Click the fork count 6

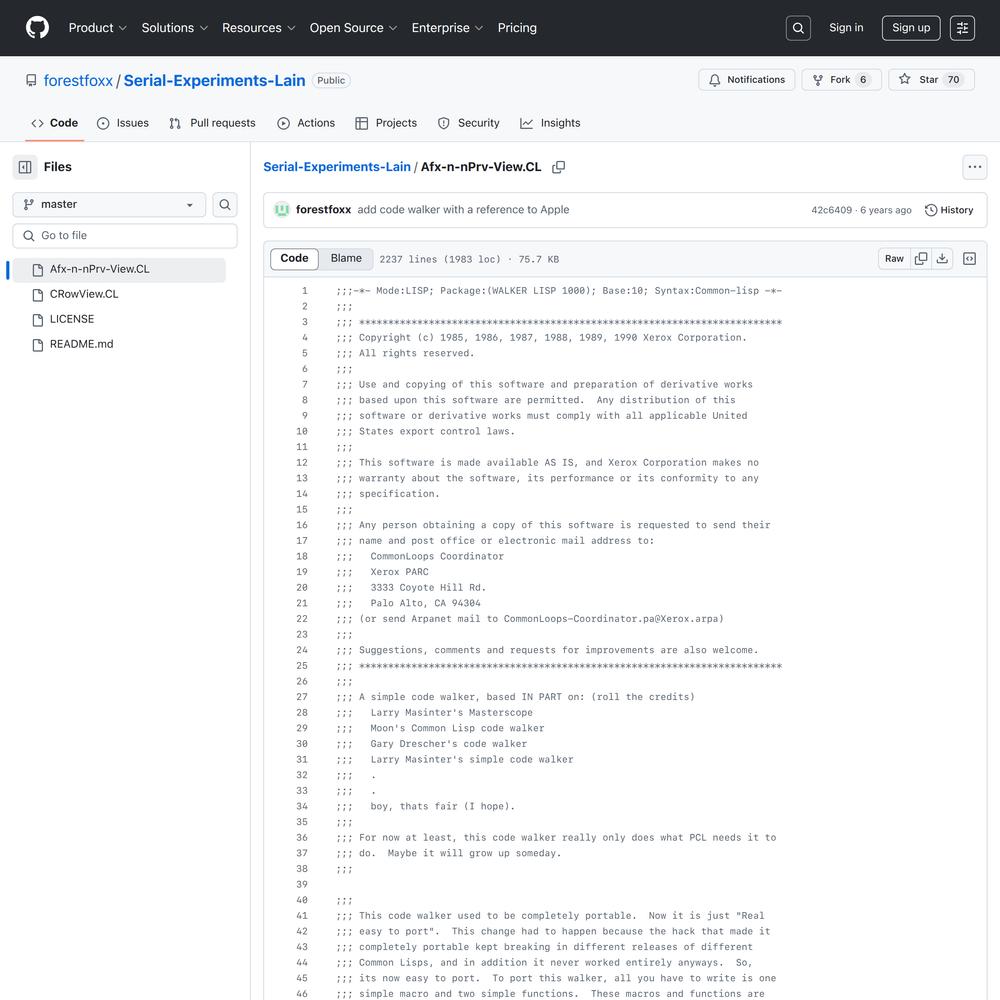(863, 80)
